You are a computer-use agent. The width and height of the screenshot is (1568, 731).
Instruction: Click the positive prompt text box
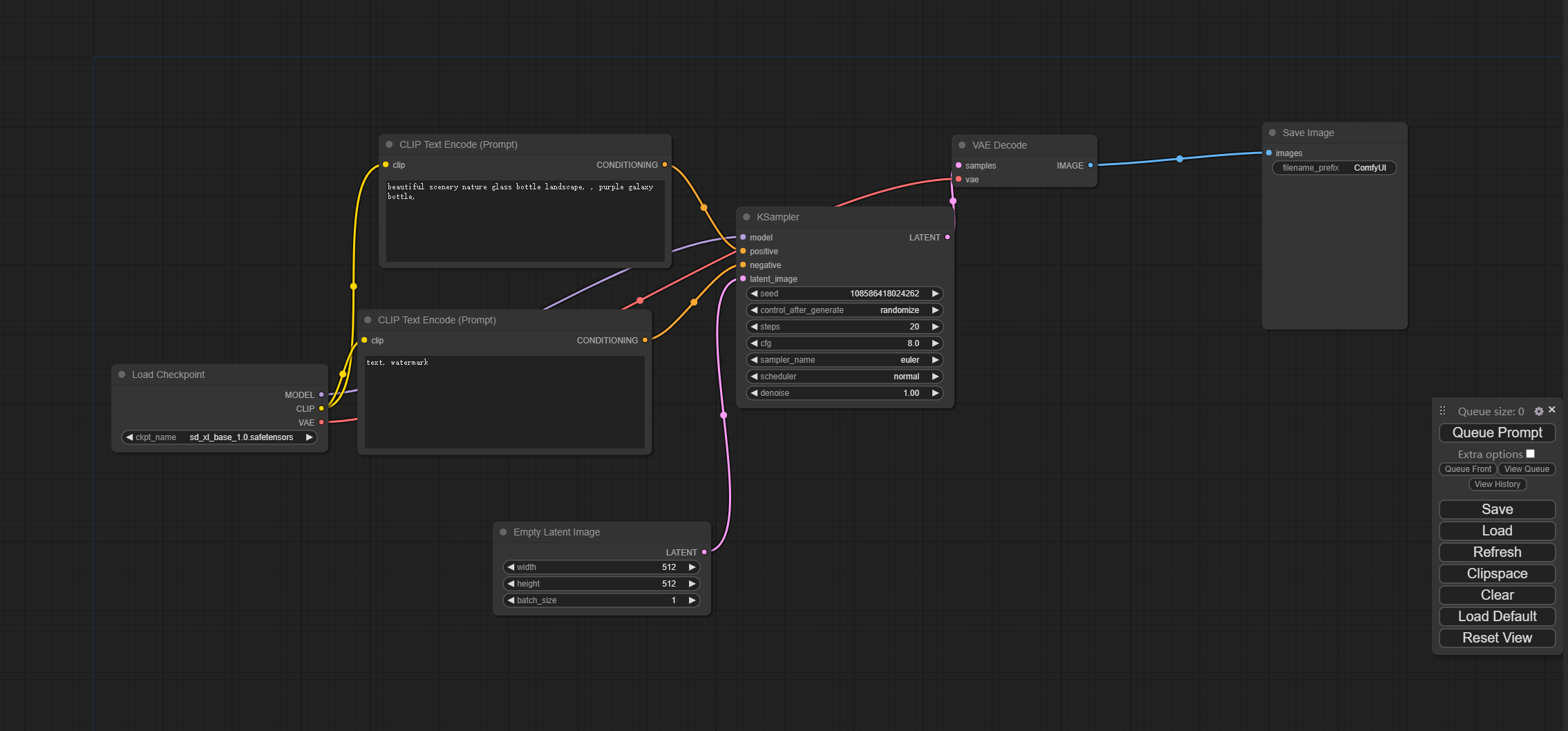(x=525, y=221)
